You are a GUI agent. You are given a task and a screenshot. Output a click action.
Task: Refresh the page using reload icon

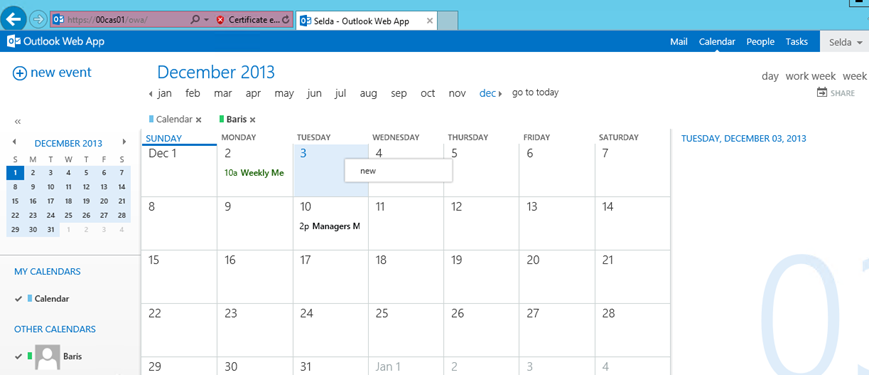285,20
